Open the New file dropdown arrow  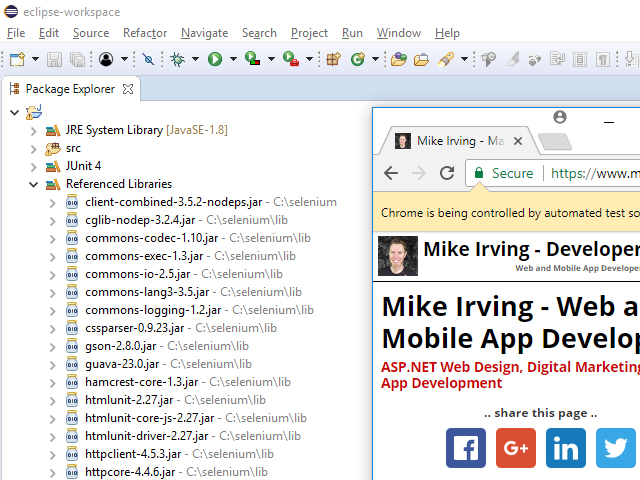[x=36, y=59]
